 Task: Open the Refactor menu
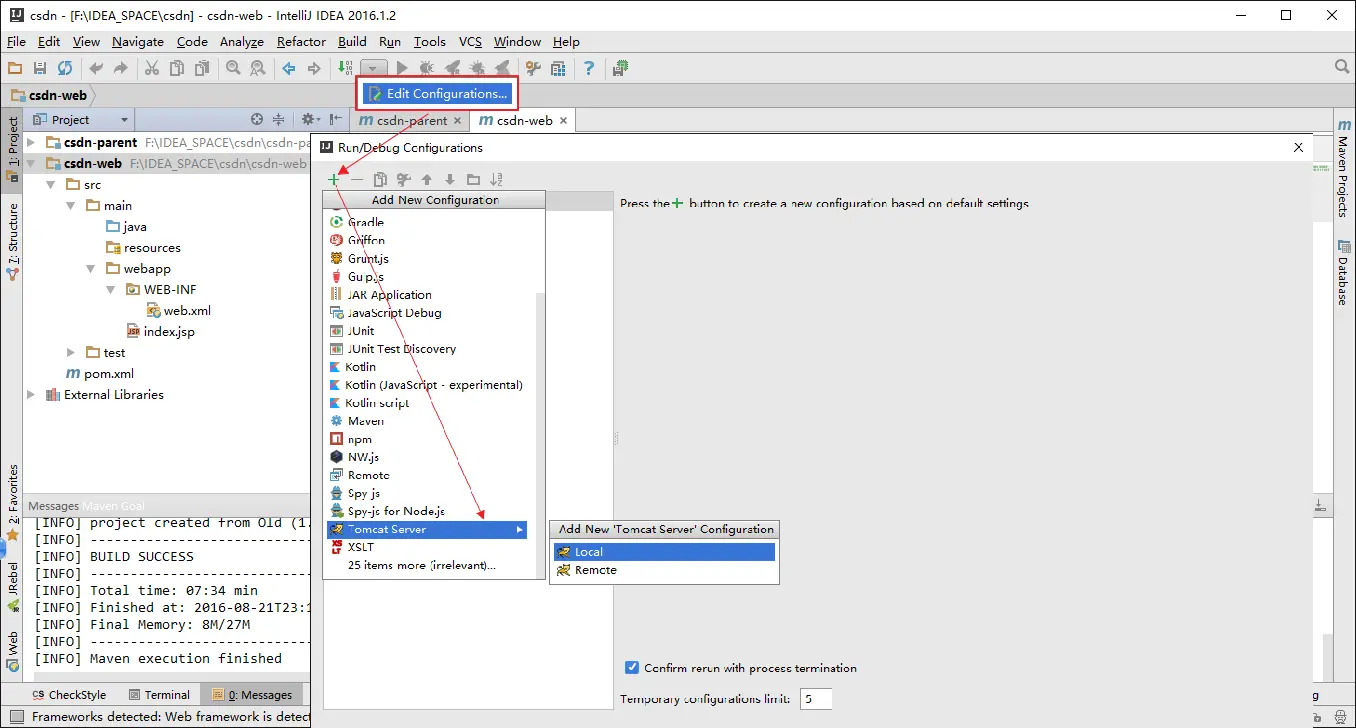tap(301, 41)
